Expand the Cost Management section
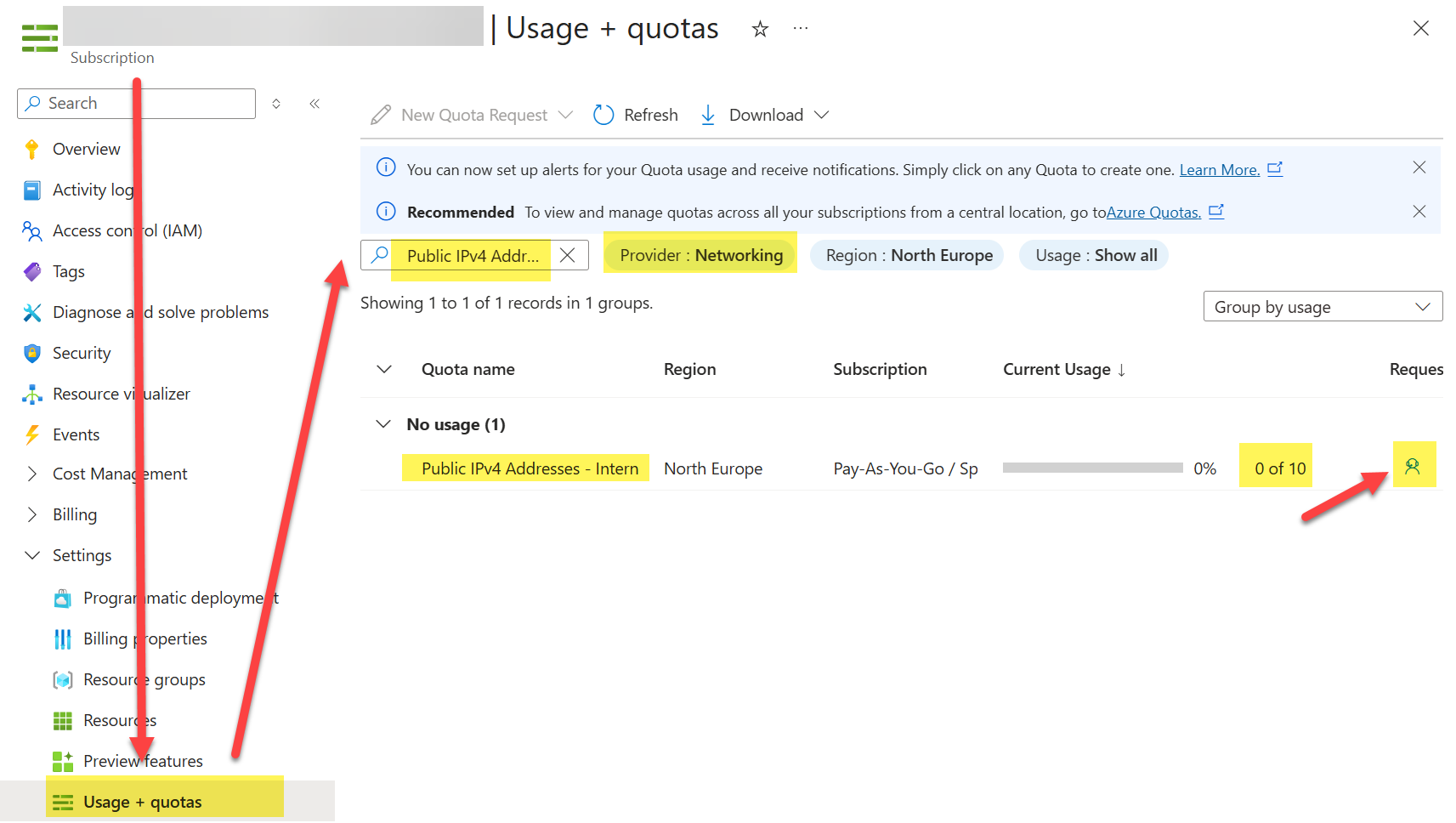1456x823 pixels. point(32,474)
